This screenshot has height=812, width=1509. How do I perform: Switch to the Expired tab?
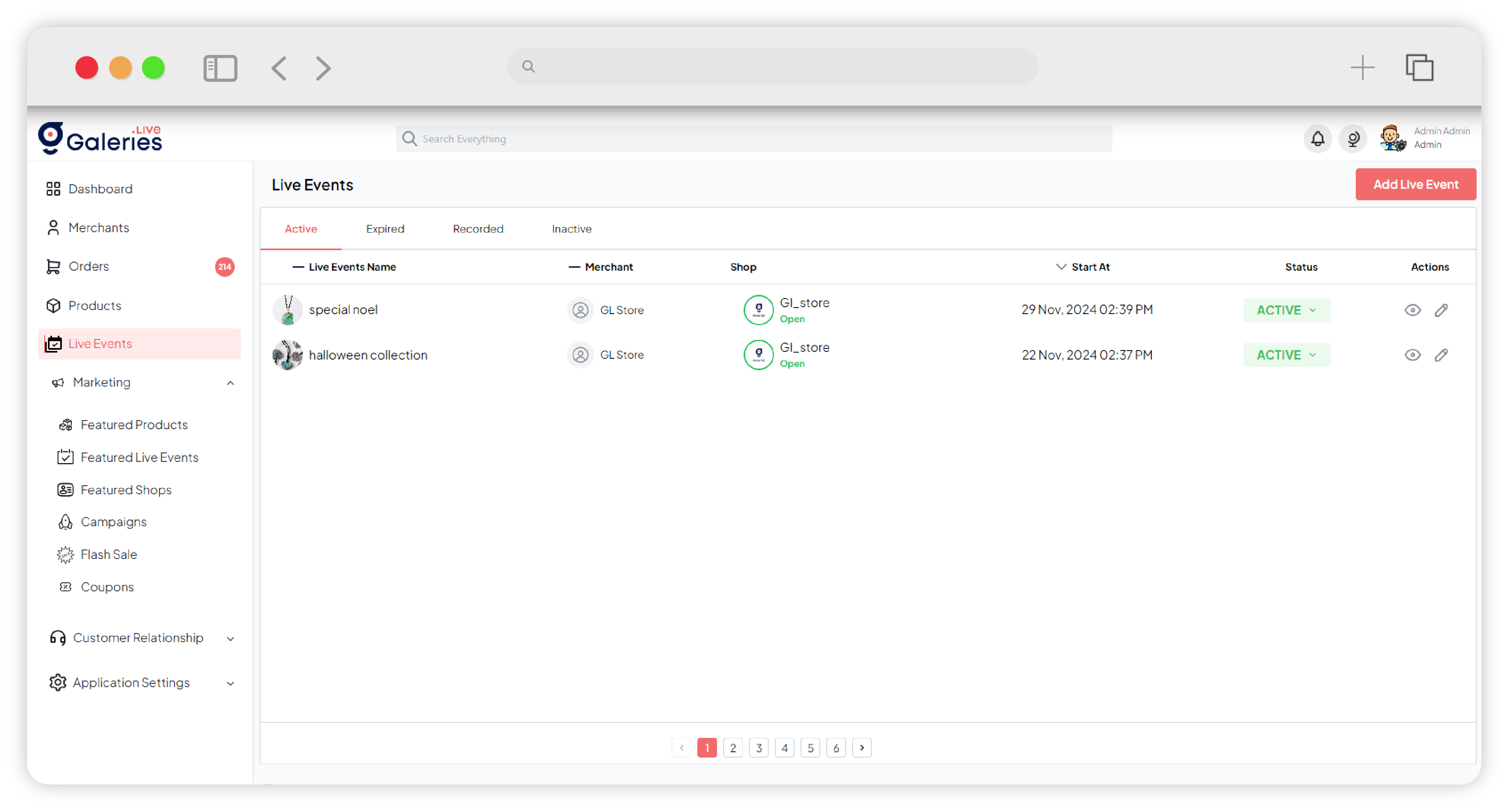[385, 229]
